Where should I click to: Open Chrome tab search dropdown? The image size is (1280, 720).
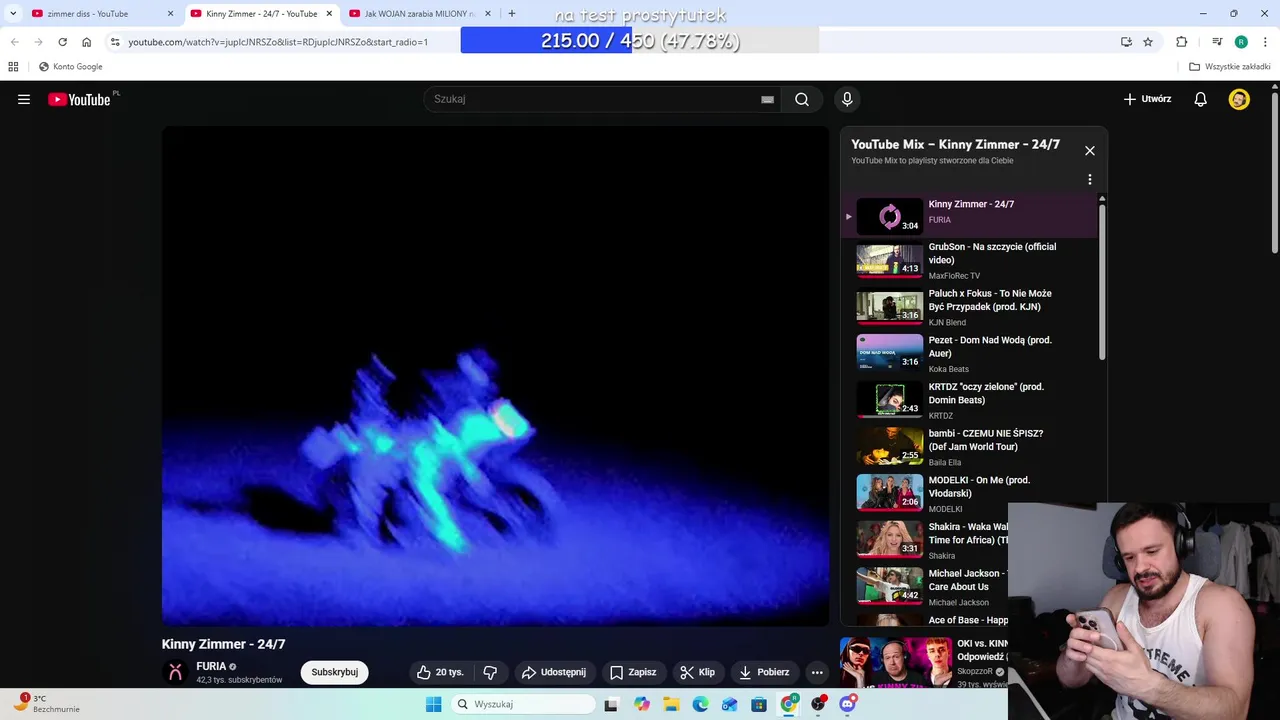[x=13, y=14]
